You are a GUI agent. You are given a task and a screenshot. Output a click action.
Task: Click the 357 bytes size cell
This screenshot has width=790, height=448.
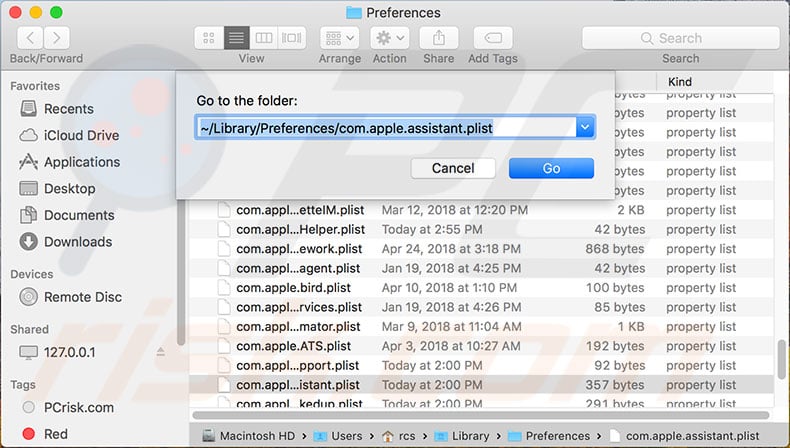click(615, 385)
